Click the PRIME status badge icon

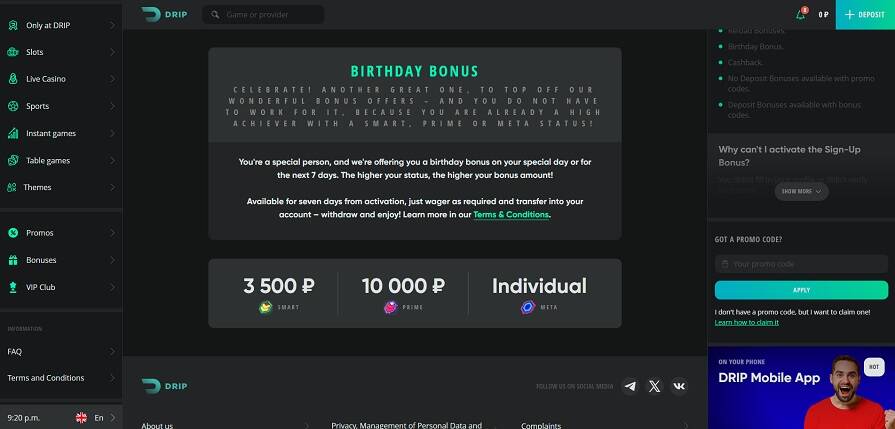[x=390, y=307]
